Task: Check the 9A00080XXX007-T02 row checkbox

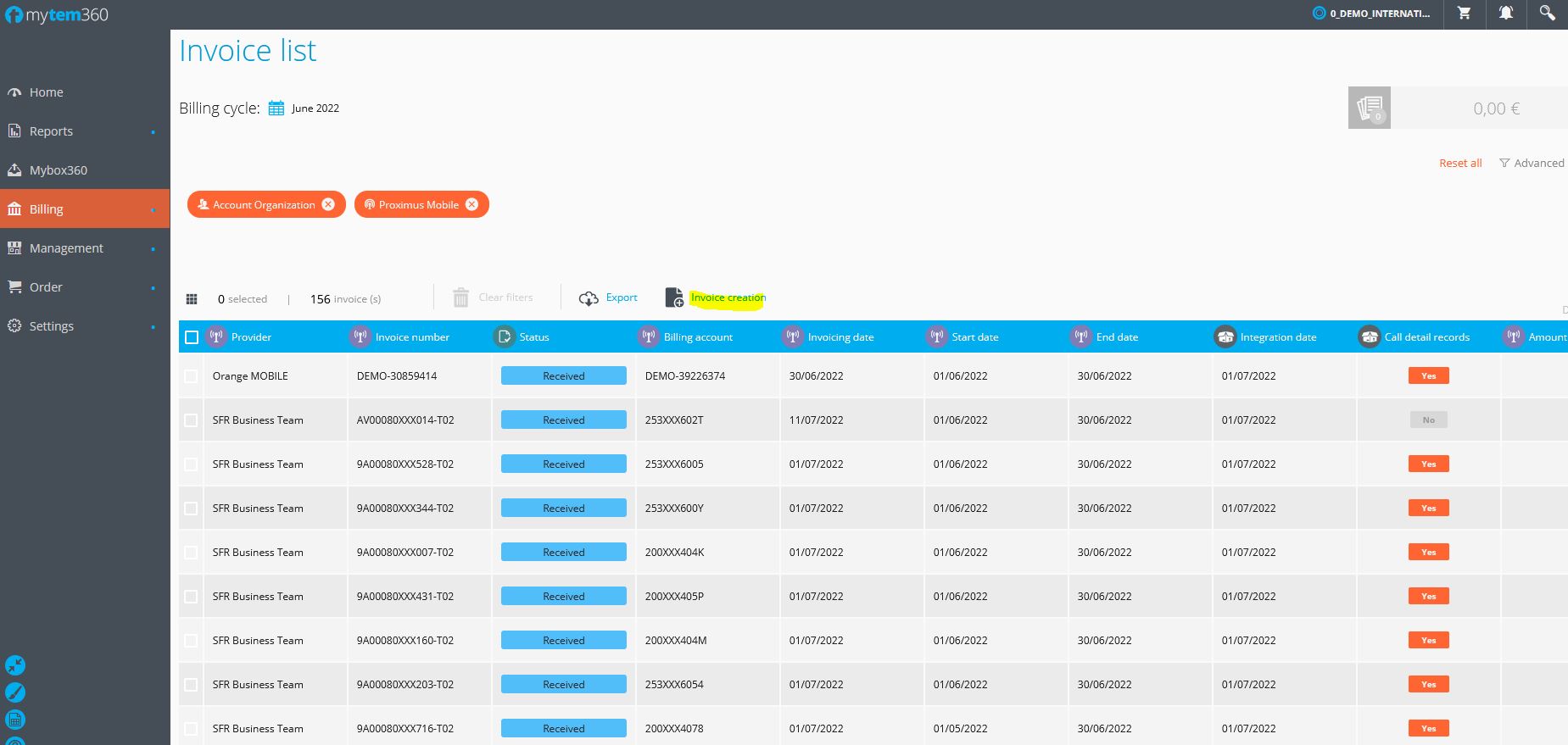Action: [x=191, y=553]
